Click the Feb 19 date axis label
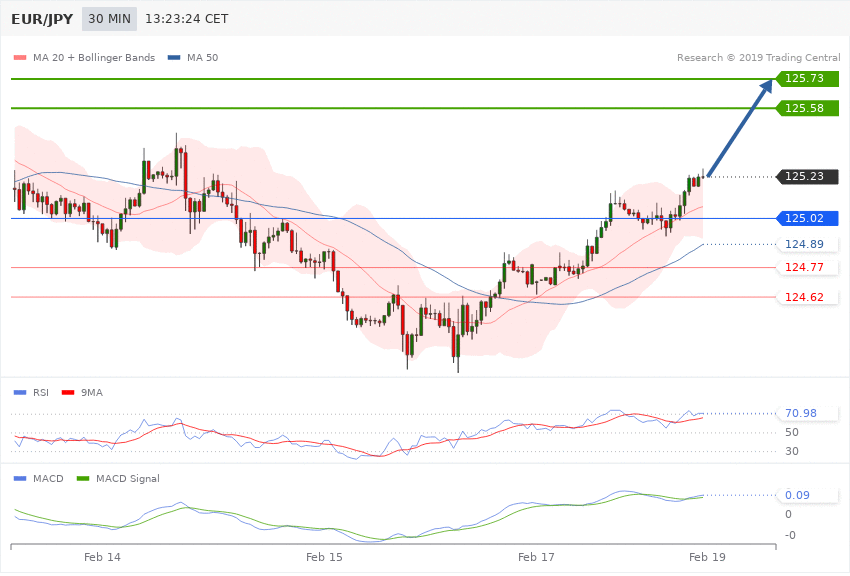The width and height of the screenshot is (850, 576). tap(707, 557)
